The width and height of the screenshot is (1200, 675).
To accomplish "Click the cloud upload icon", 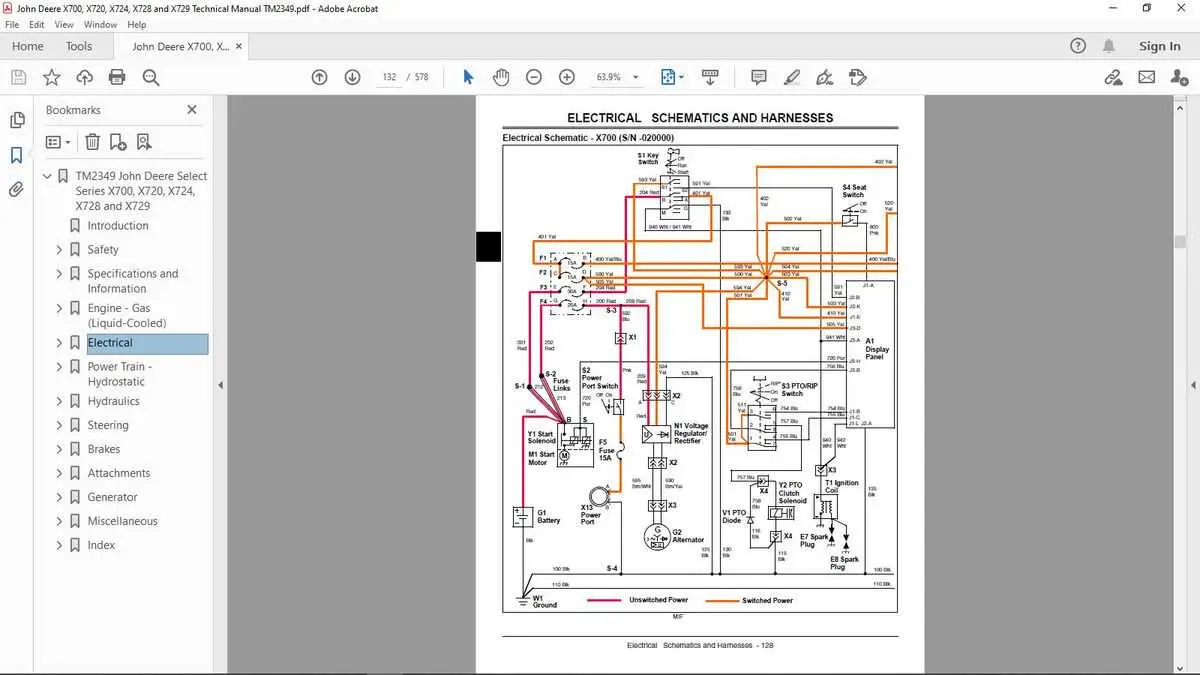I will coord(84,77).
